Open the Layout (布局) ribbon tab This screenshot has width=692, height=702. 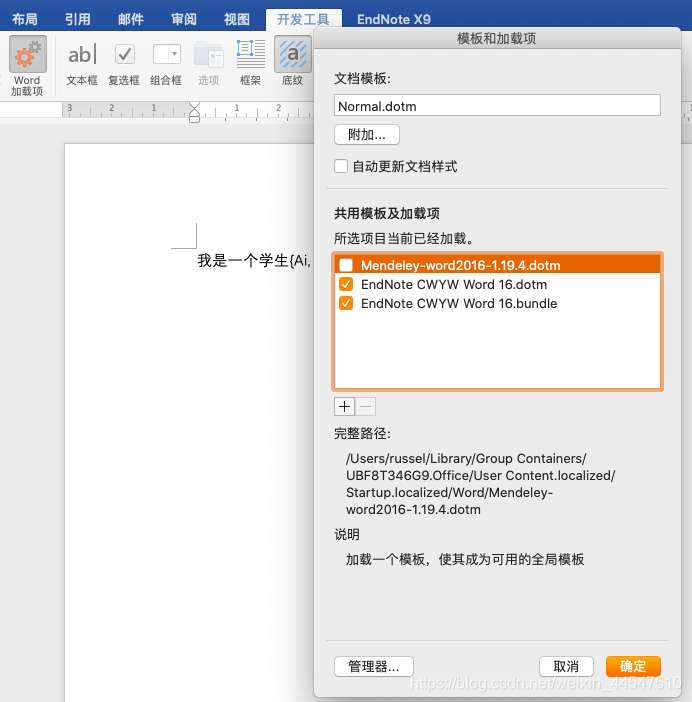[25, 19]
